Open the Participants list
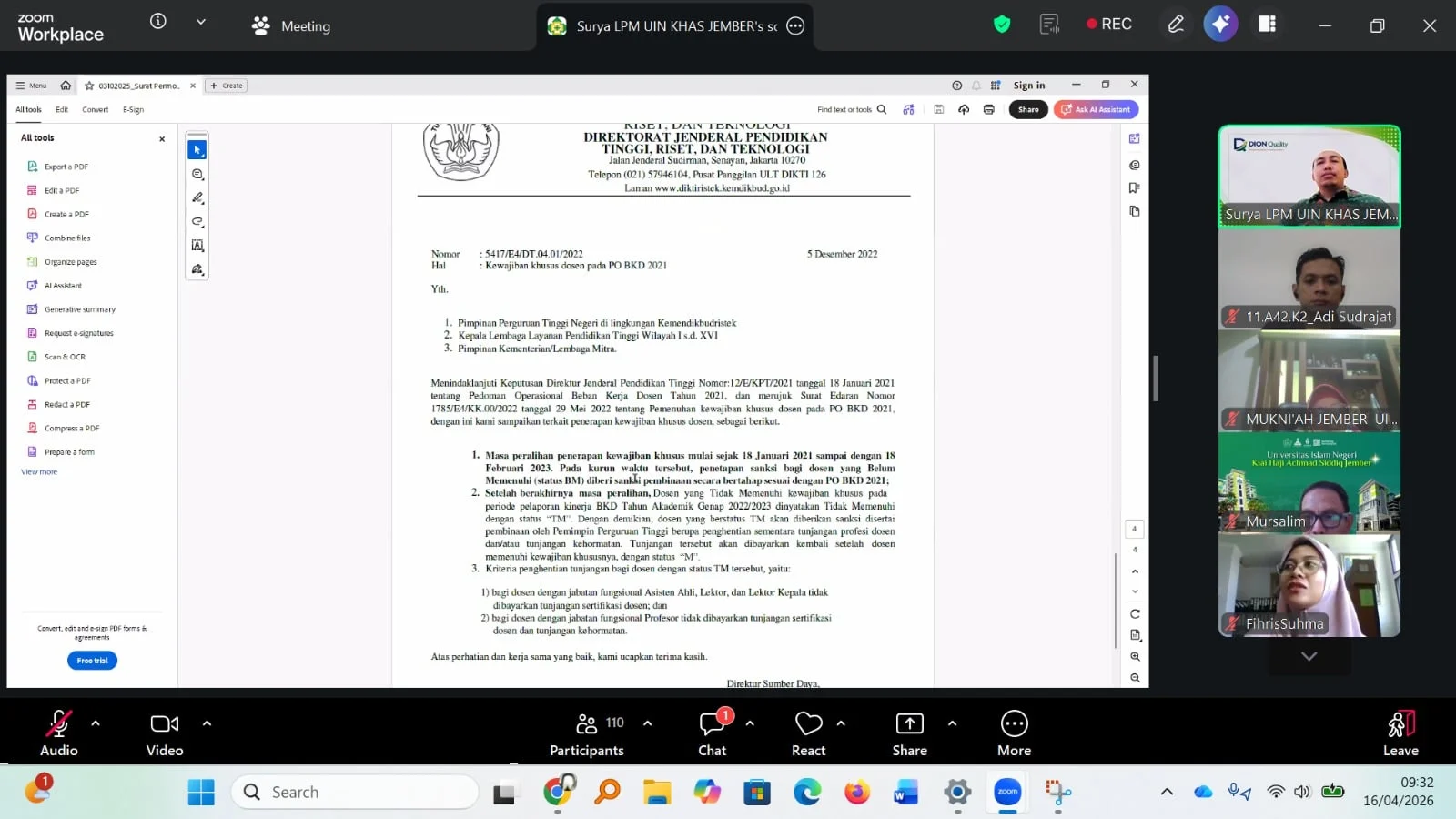 (587, 733)
